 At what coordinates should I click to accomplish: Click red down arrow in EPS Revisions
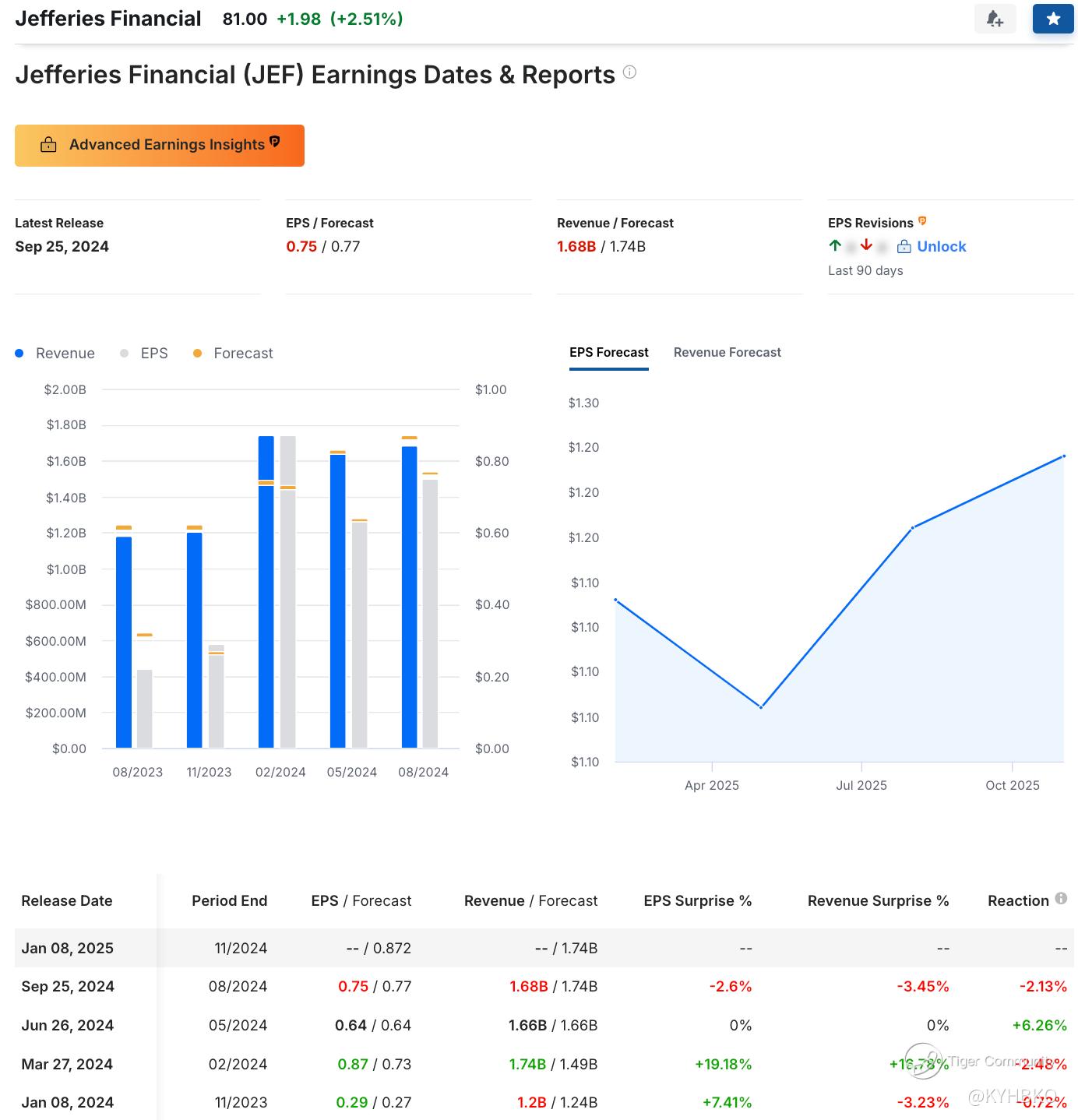tap(866, 245)
